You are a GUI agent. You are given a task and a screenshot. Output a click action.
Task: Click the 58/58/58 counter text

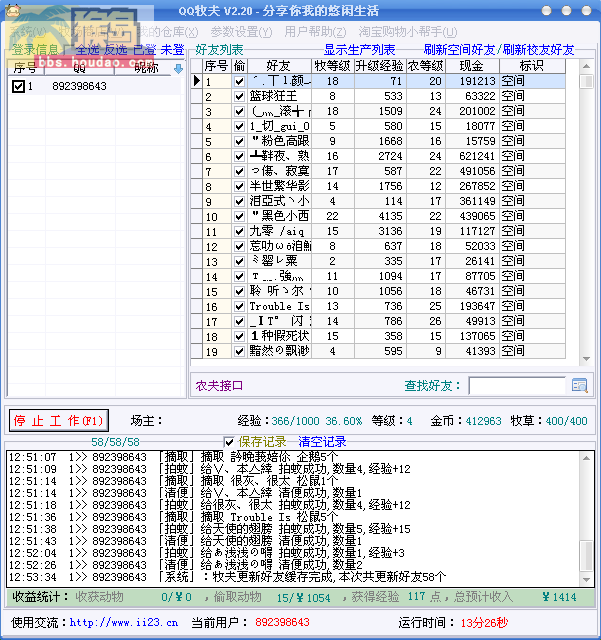tap(115, 442)
